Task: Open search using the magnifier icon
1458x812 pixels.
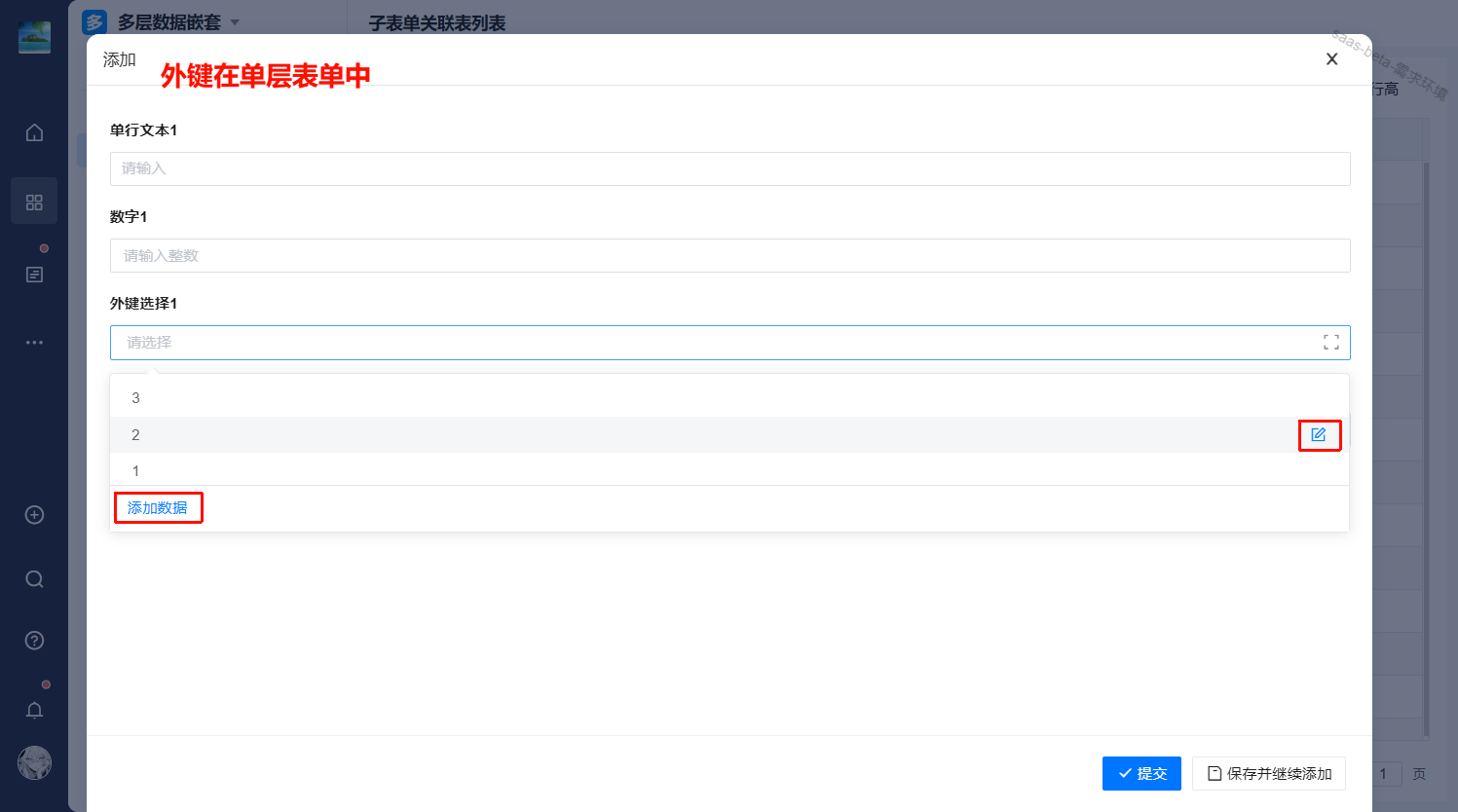Action: pos(34,579)
